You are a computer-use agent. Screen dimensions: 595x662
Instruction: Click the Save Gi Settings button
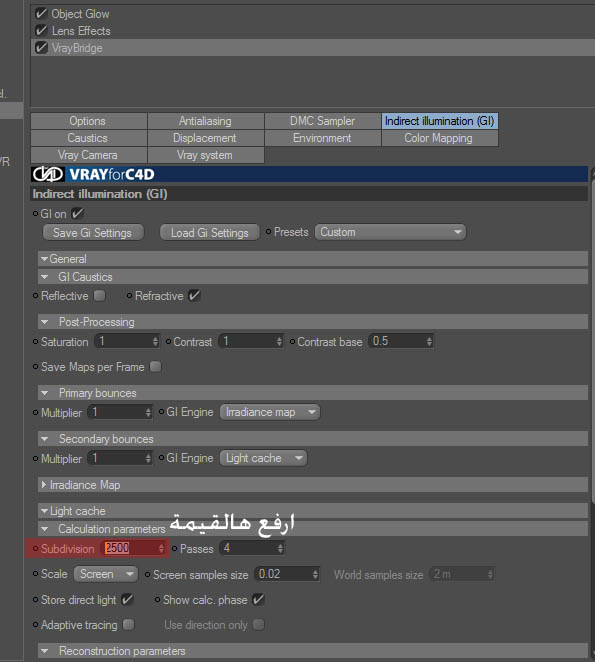point(93,233)
